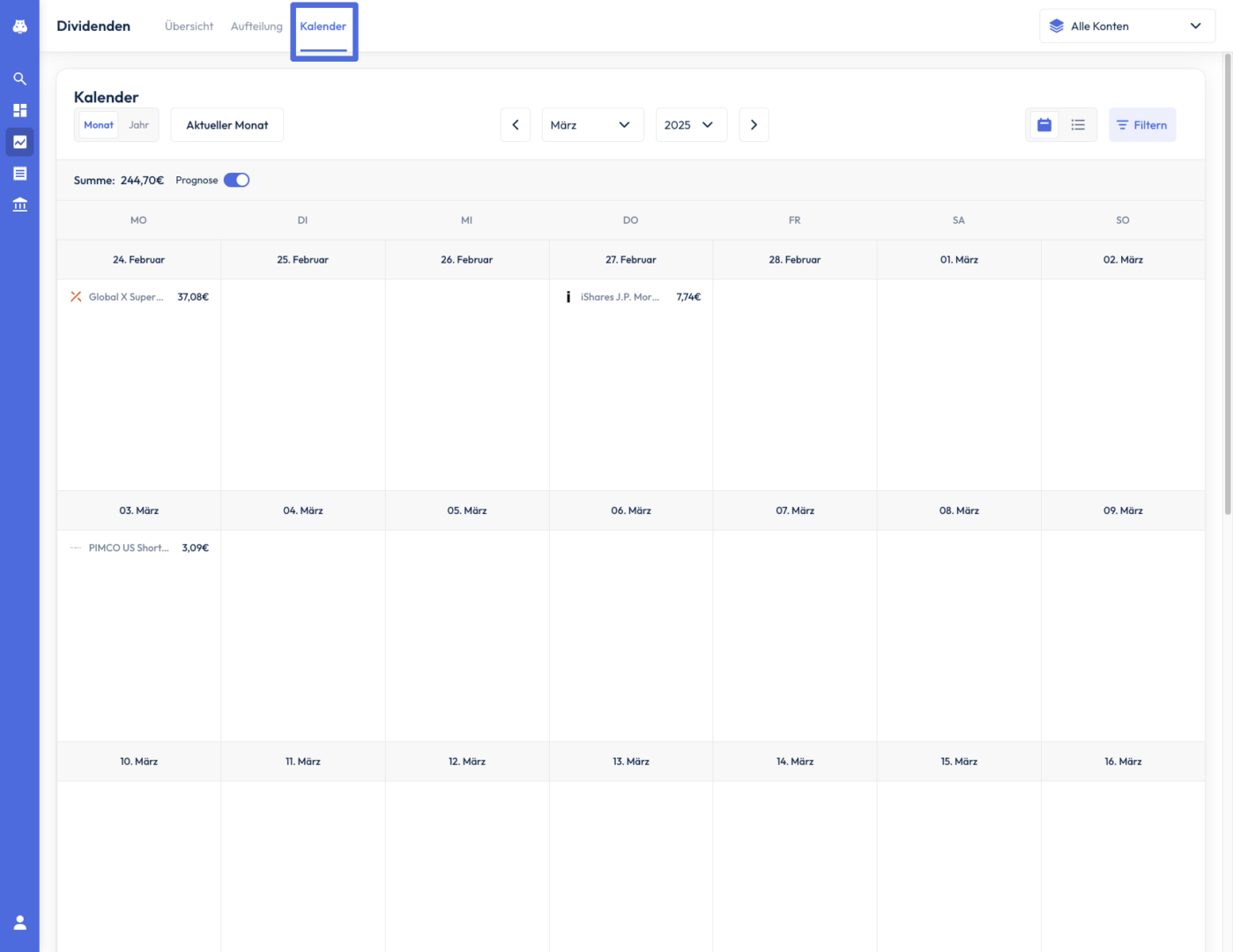The width and height of the screenshot is (1233, 952).
Task: Select the Kalender tab
Action: click(x=323, y=26)
